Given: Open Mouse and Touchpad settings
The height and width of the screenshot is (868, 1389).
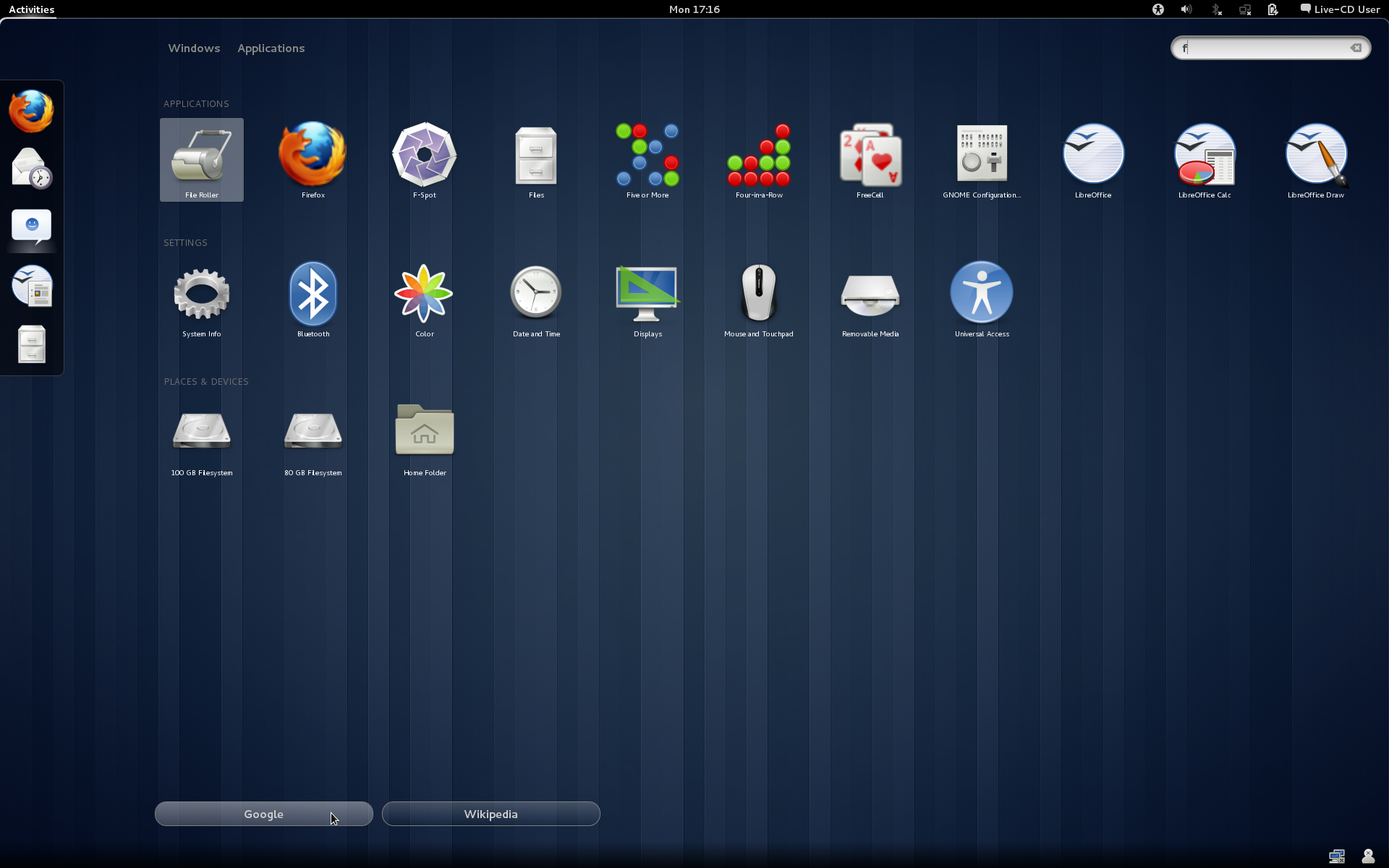Looking at the screenshot, I should 759,299.
